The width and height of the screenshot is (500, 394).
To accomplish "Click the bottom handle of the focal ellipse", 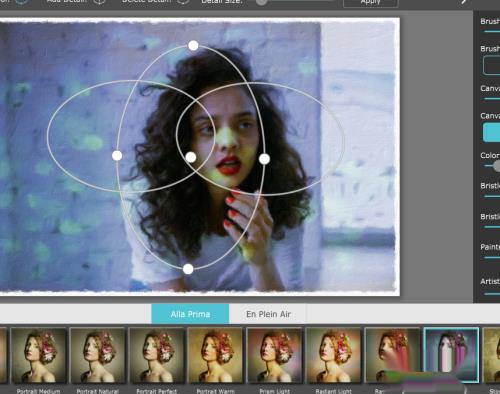I will coord(188,269).
